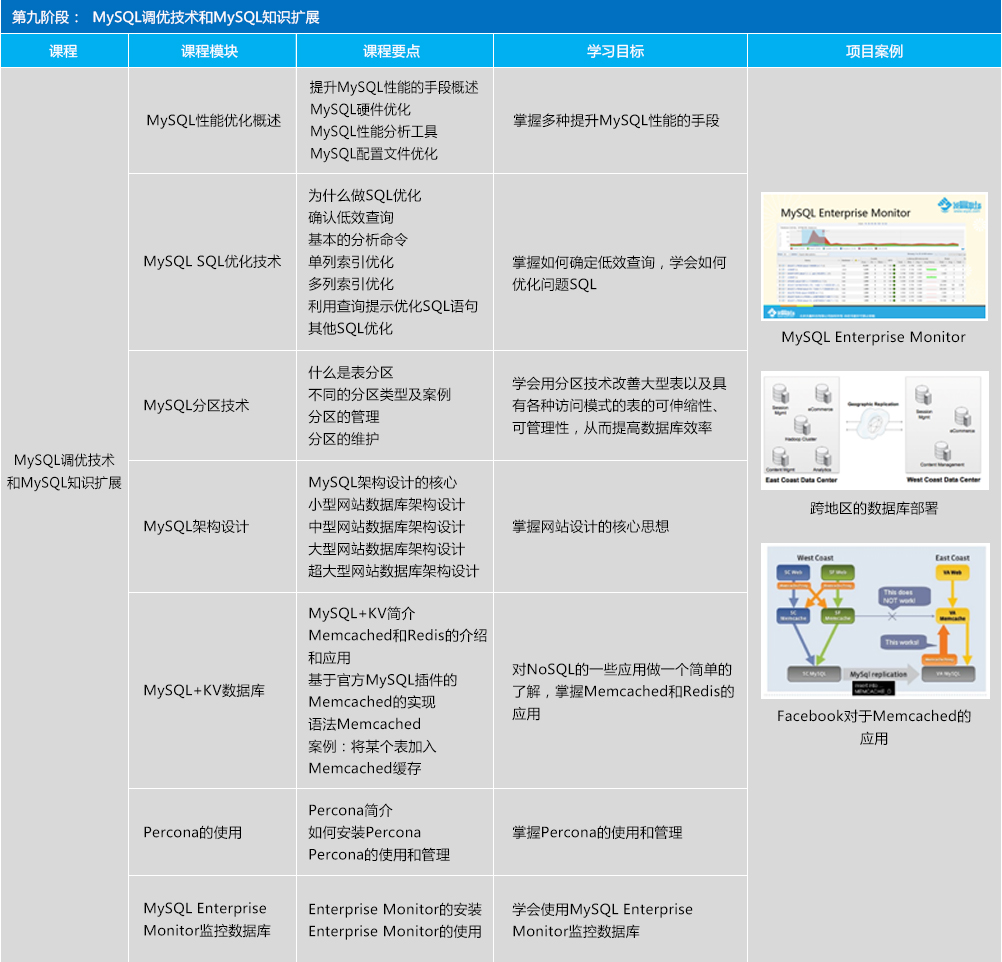Click the Percona简介 key point
This screenshot has height=962, width=1002.
(x=350, y=811)
